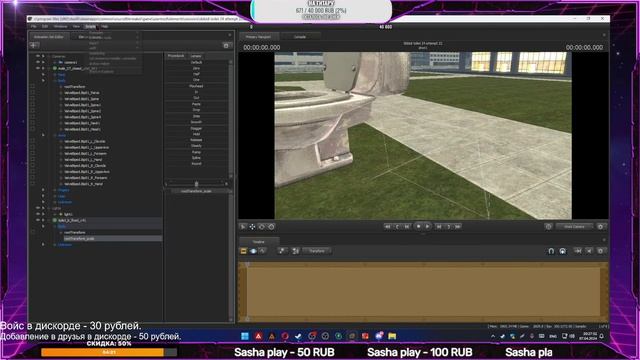Select the screen manipulator tool beside rotate
Image resolution: width=640 pixels, height=360 pixels.
271,227
